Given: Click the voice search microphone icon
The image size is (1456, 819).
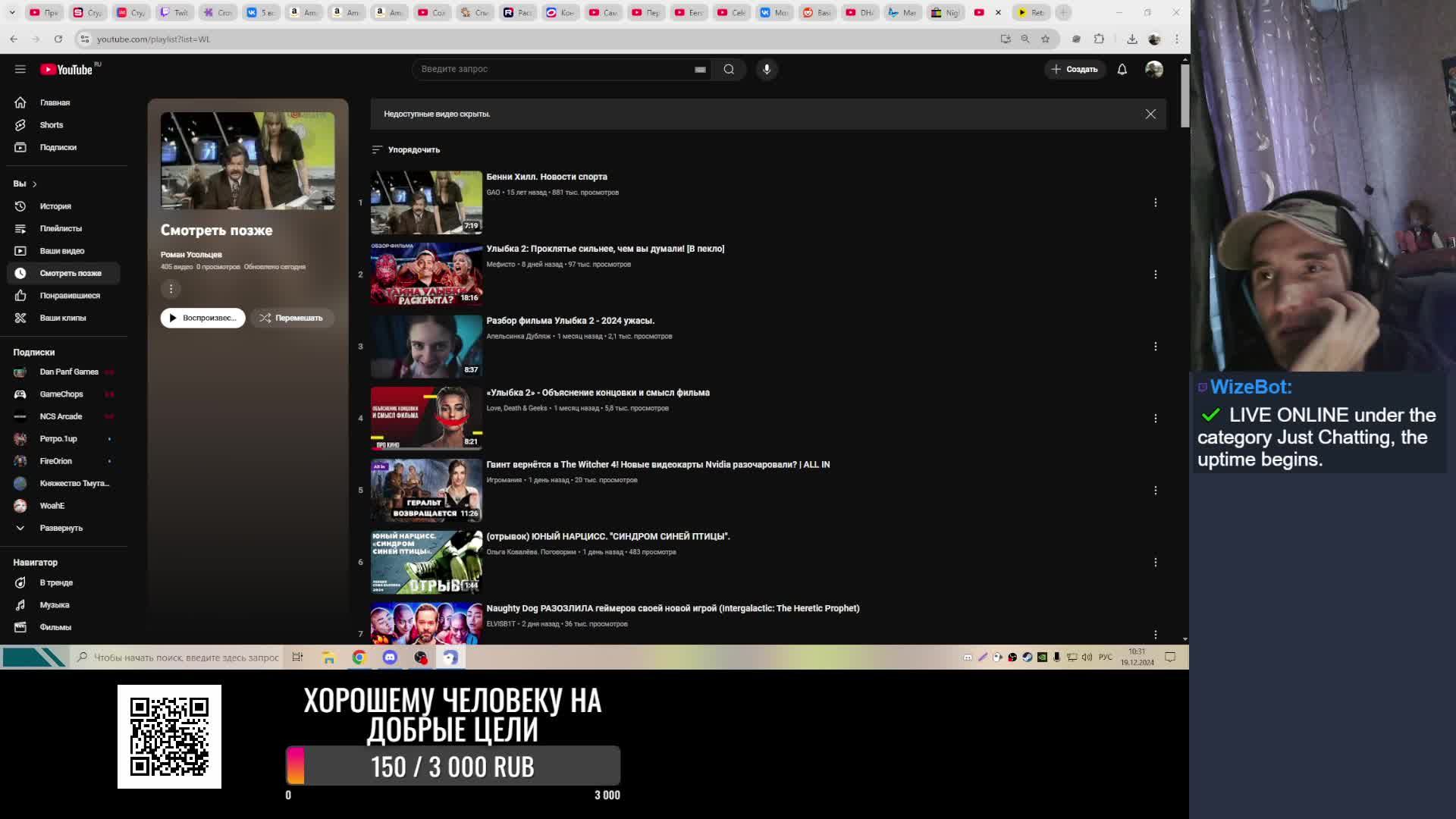Looking at the screenshot, I should coord(767,69).
